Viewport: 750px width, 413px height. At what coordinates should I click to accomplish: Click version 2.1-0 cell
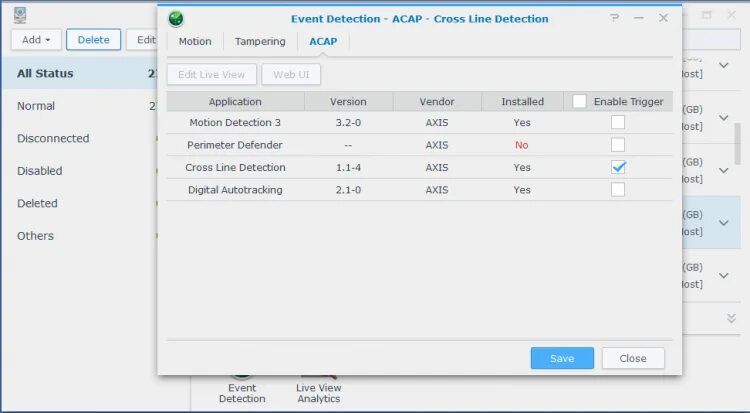point(348,190)
